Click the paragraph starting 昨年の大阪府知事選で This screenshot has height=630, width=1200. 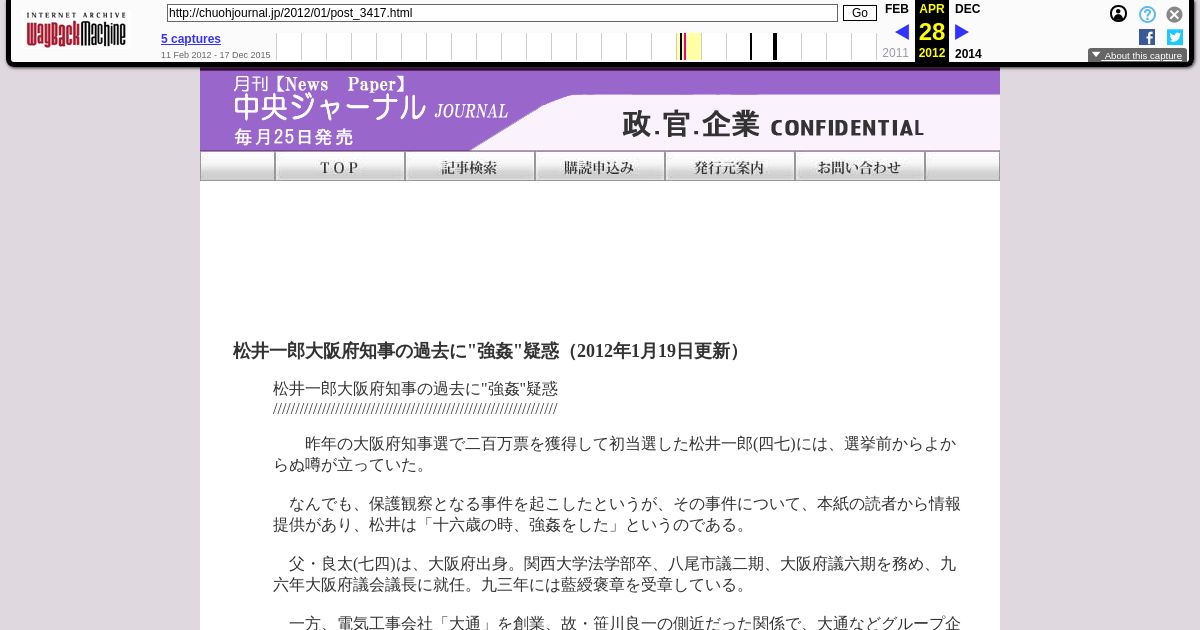pos(615,454)
